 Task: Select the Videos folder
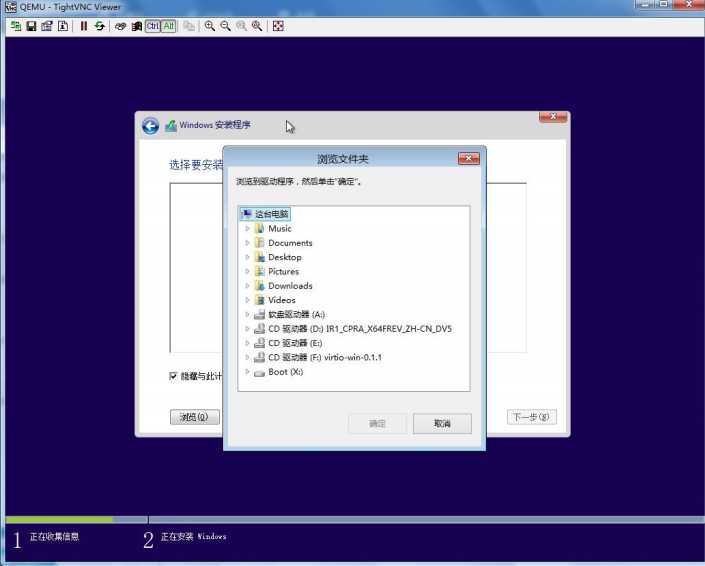[281, 300]
